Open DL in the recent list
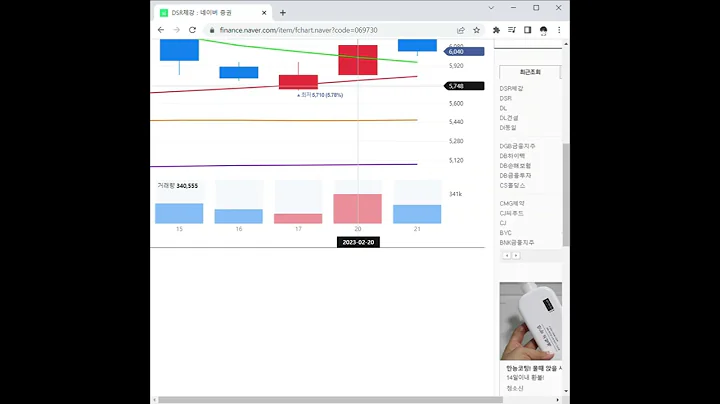Screen dimensions: 720x404 (x=503, y=108)
